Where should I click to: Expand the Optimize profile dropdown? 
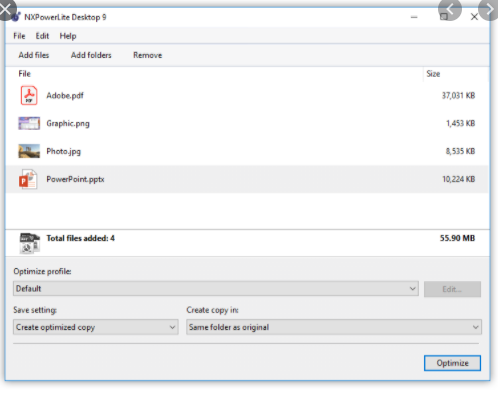click(216, 289)
